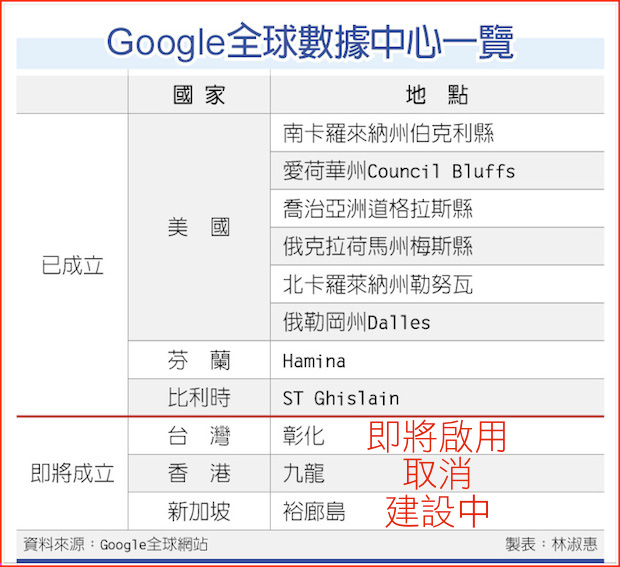
Task: Click location '南卡羅來納州伯克利縣'
Action: [x=388, y=133]
